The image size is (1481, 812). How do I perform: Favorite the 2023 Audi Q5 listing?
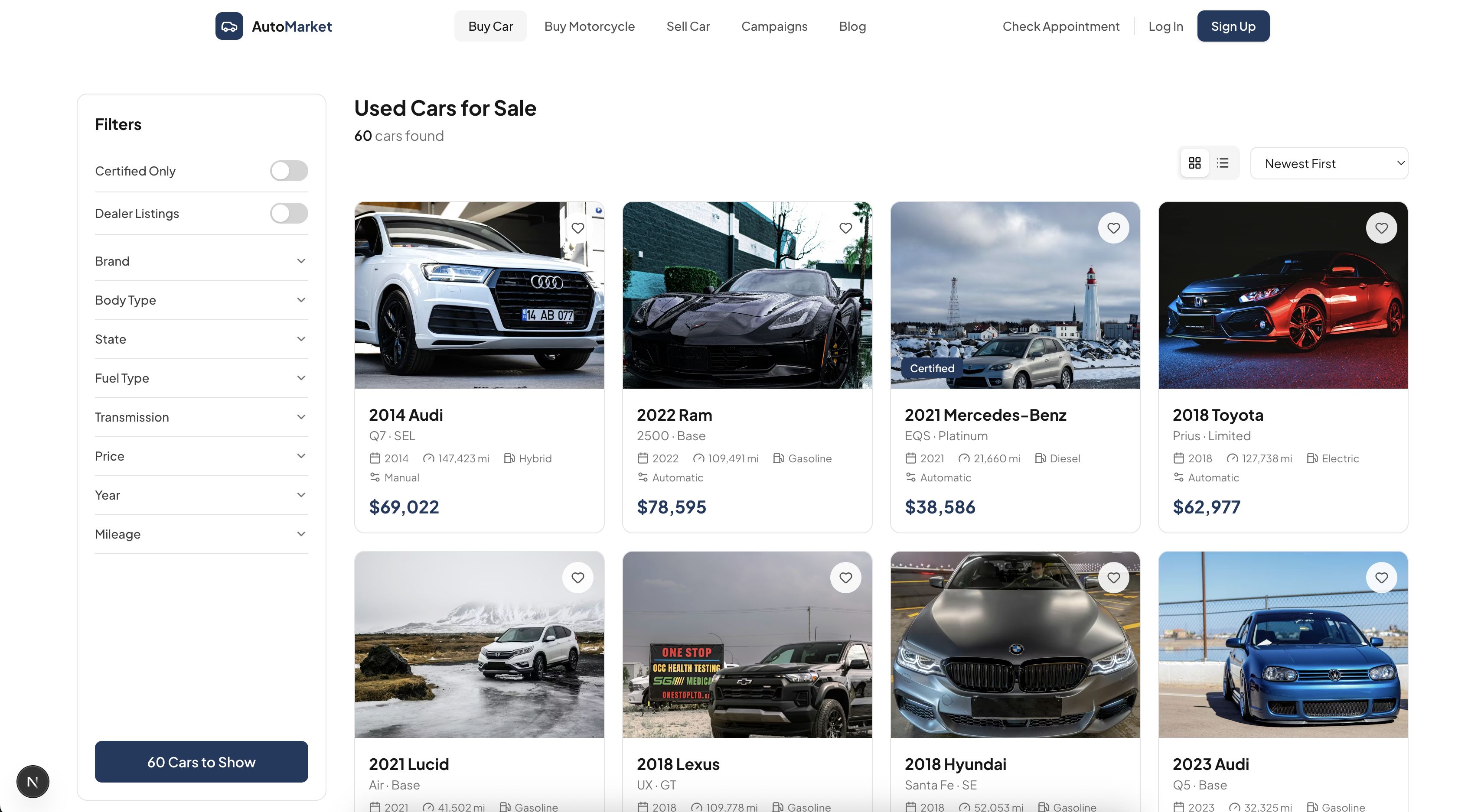point(1381,578)
